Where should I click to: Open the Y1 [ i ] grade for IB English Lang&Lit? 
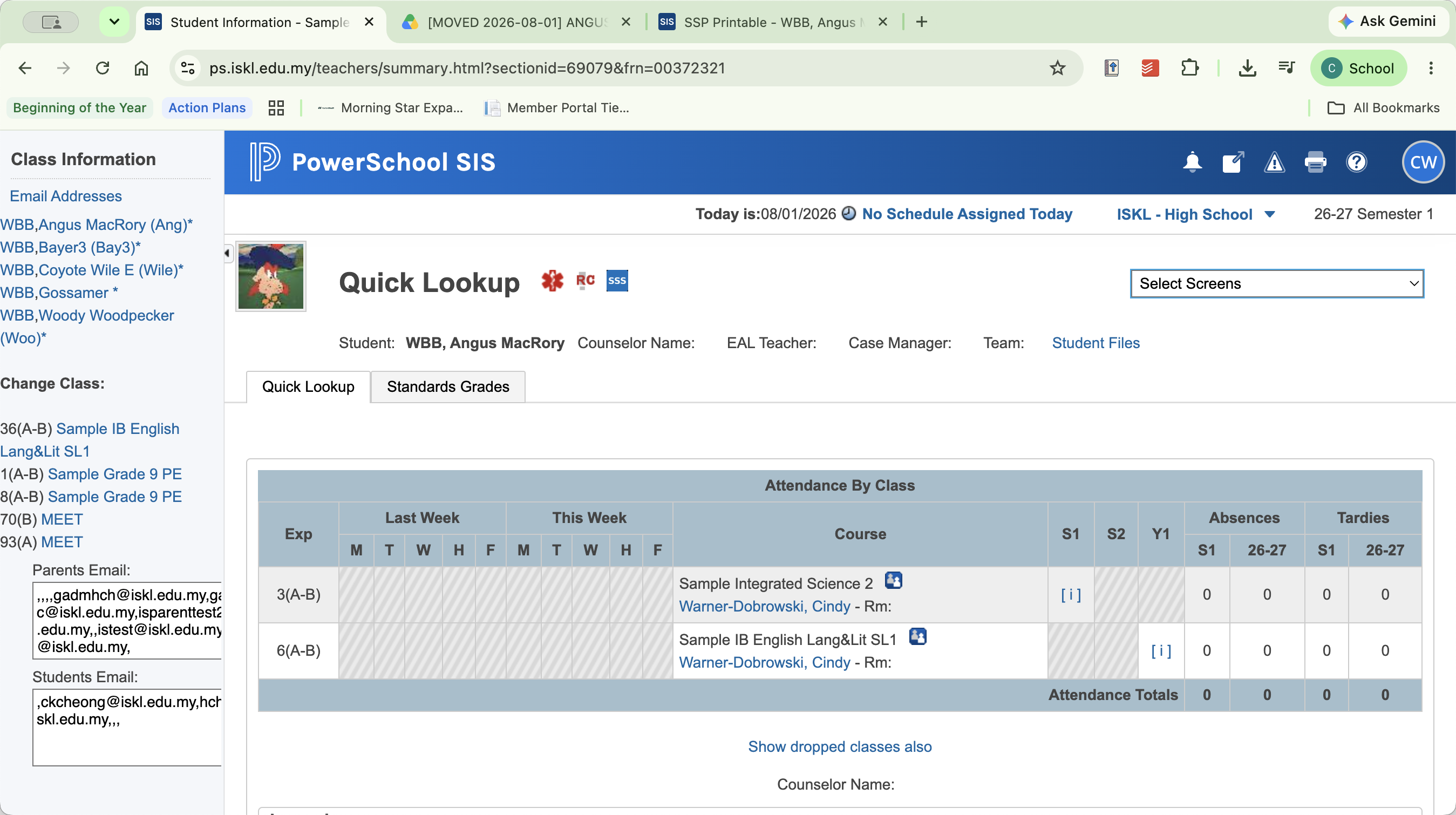pyautogui.click(x=1161, y=650)
